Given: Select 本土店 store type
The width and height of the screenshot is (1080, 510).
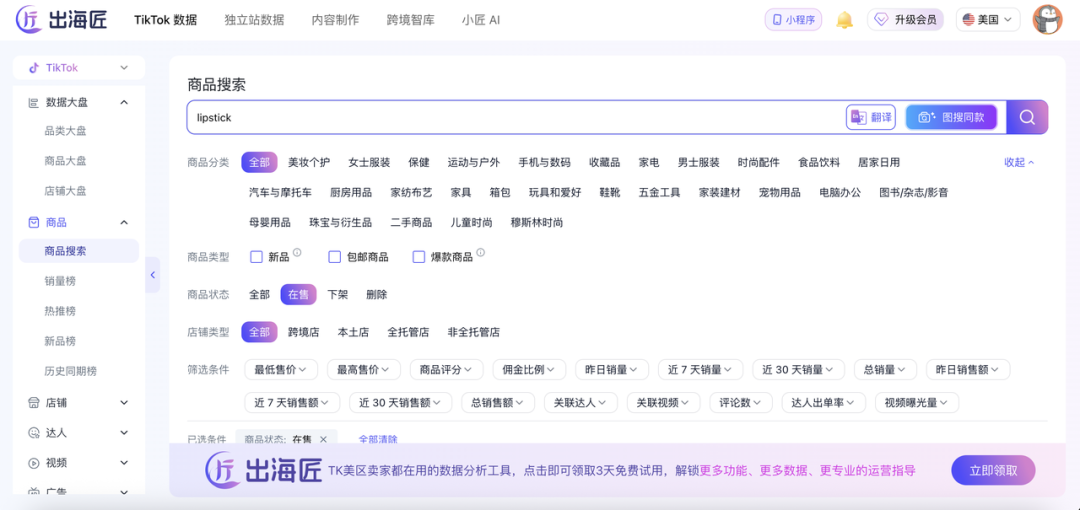Looking at the screenshot, I should click(353, 332).
